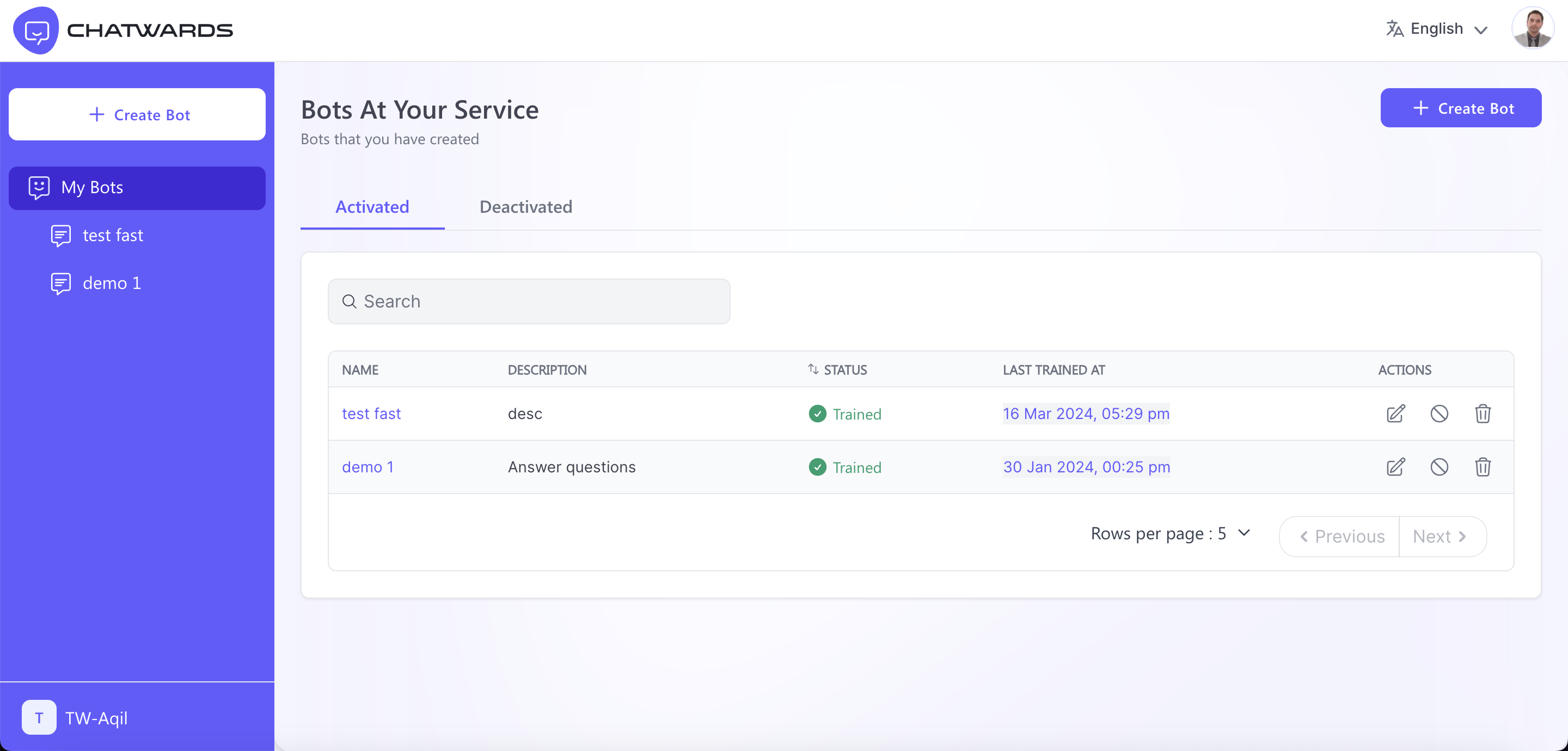This screenshot has width=1568, height=751.
Task: Click the desc description cell
Action: tap(525, 414)
